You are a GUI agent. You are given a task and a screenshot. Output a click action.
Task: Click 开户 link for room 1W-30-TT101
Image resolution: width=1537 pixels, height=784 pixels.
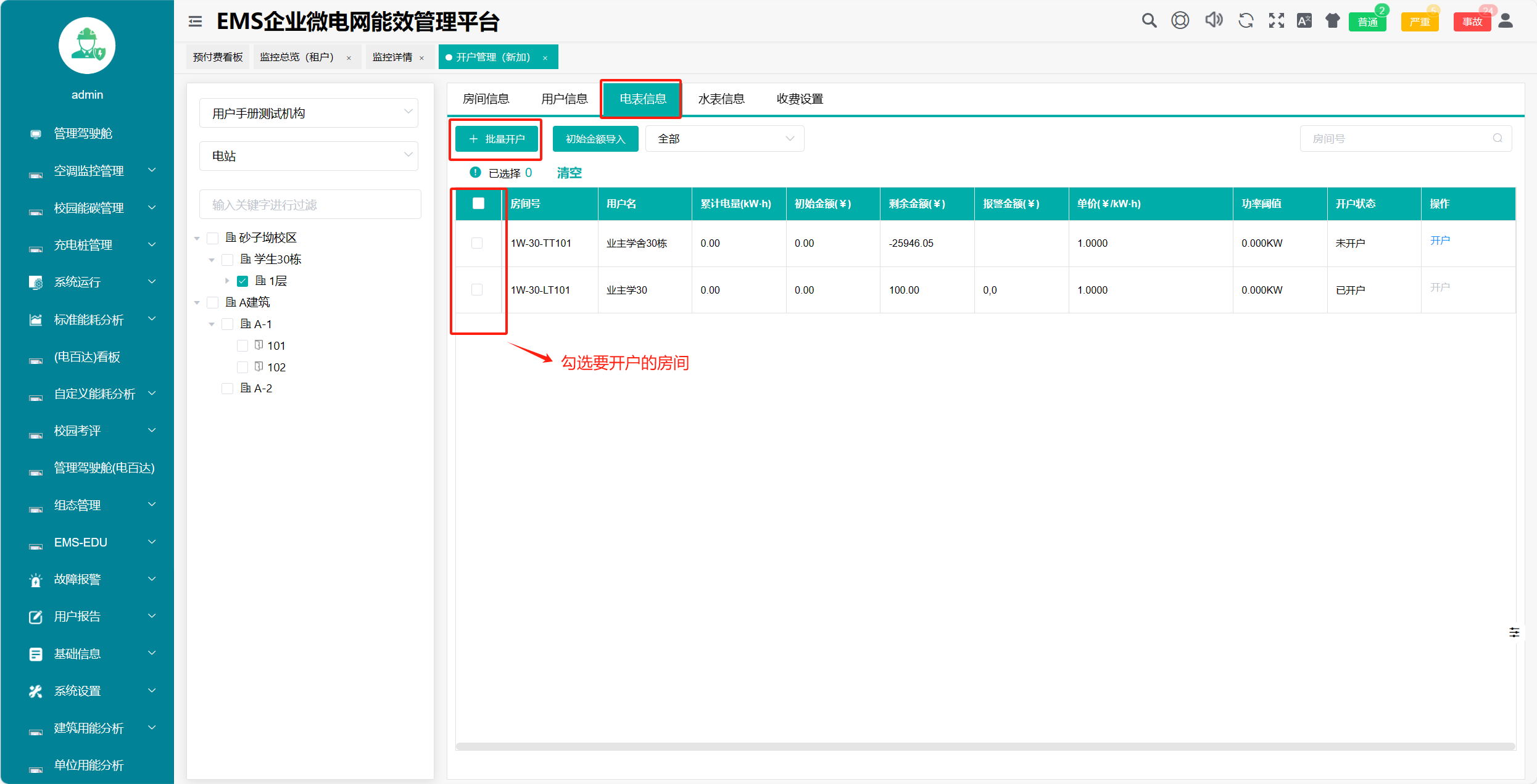pyautogui.click(x=1440, y=241)
